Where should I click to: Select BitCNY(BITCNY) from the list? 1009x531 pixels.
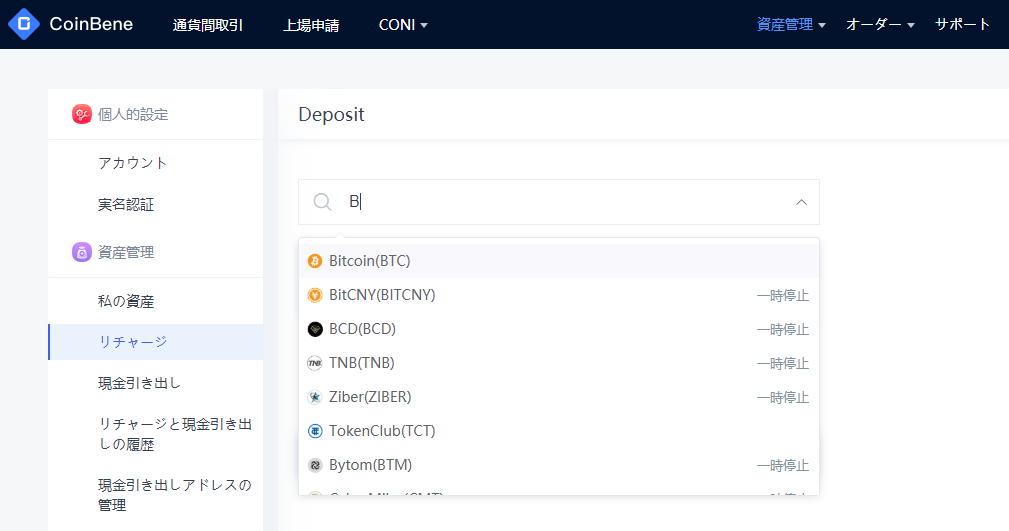(x=559, y=295)
